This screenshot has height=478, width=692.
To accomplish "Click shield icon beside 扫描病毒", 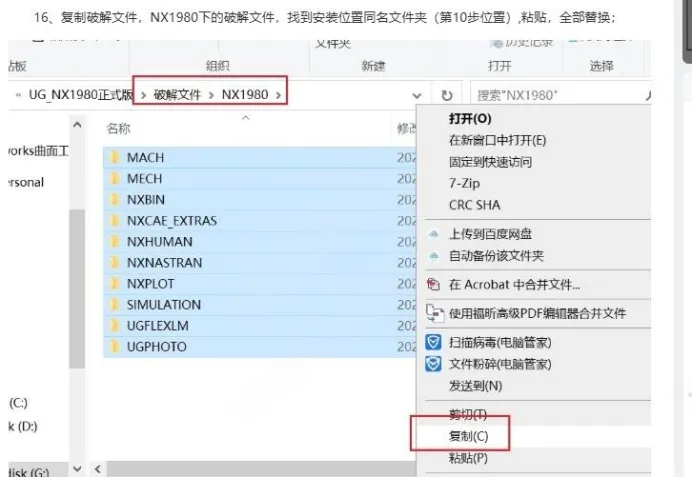I will point(433,342).
